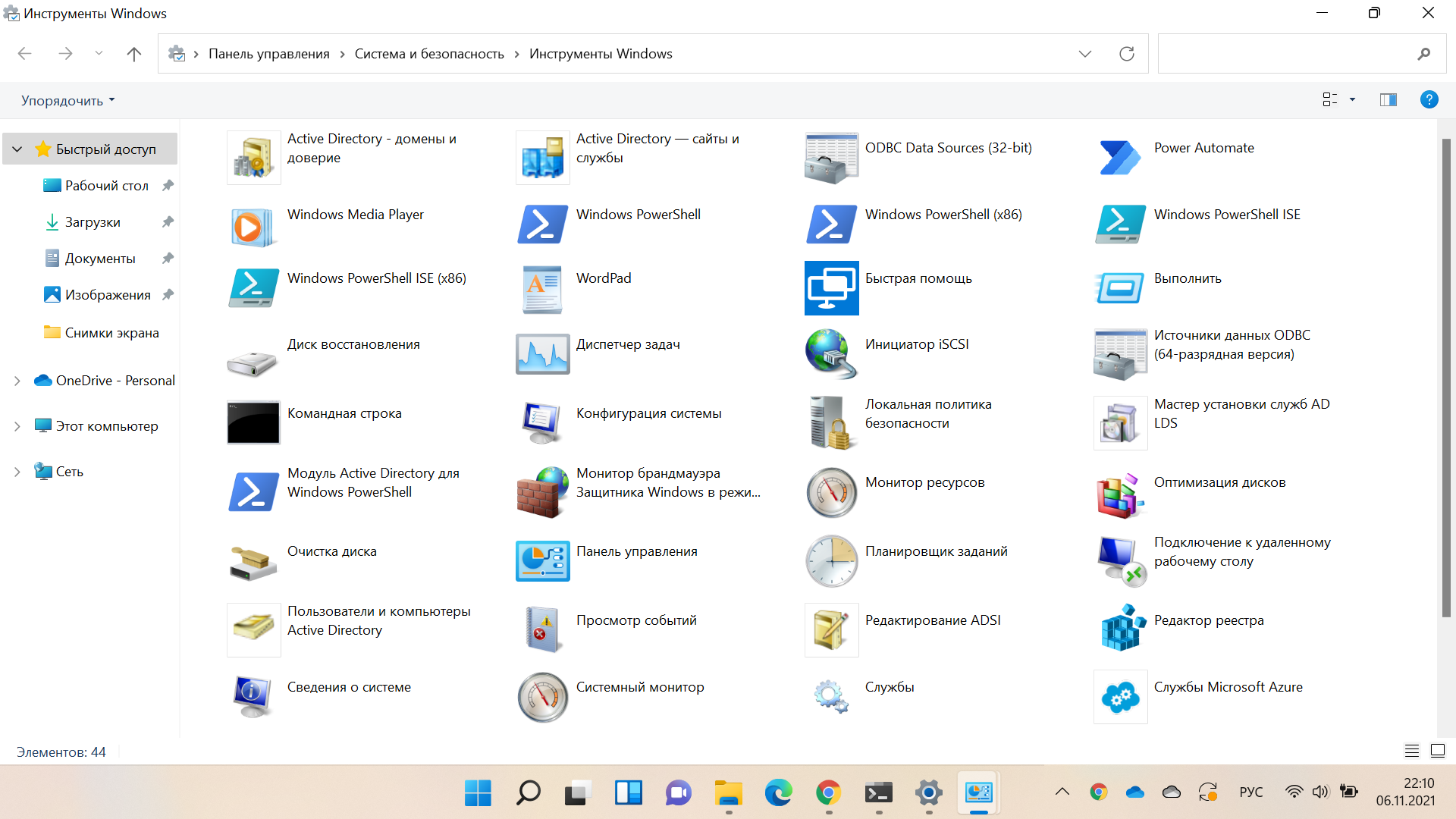1456x819 pixels.
Task: Open Командная строка icon
Action: [x=253, y=423]
